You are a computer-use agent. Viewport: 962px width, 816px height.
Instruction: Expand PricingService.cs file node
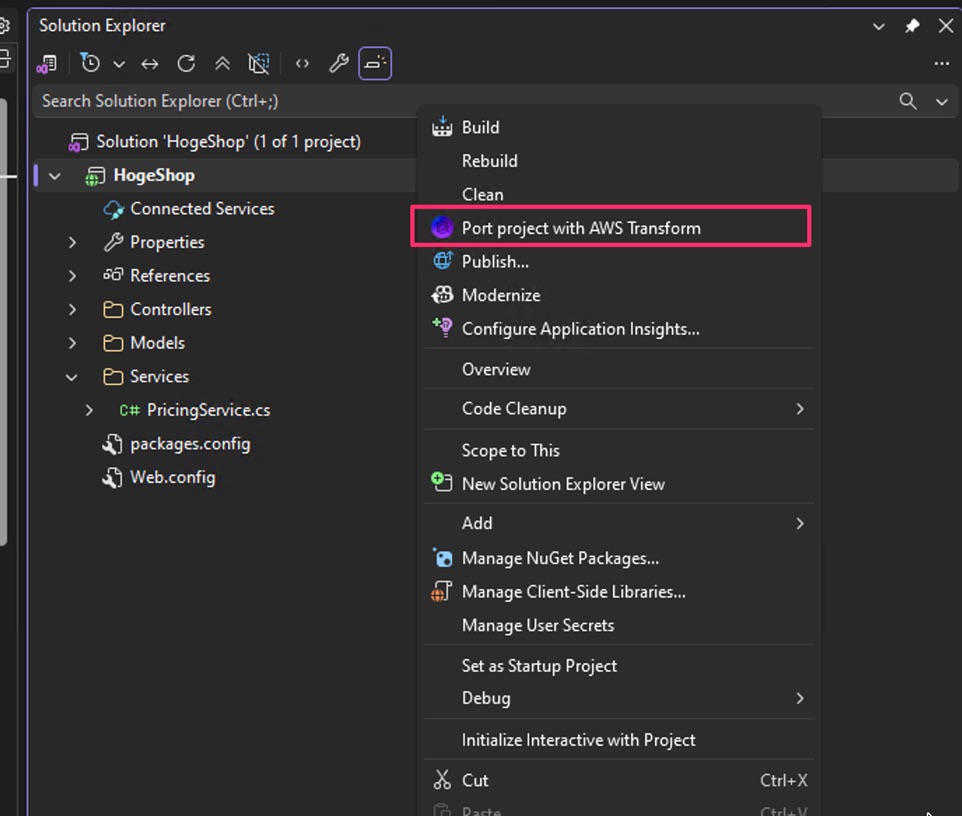pos(90,410)
